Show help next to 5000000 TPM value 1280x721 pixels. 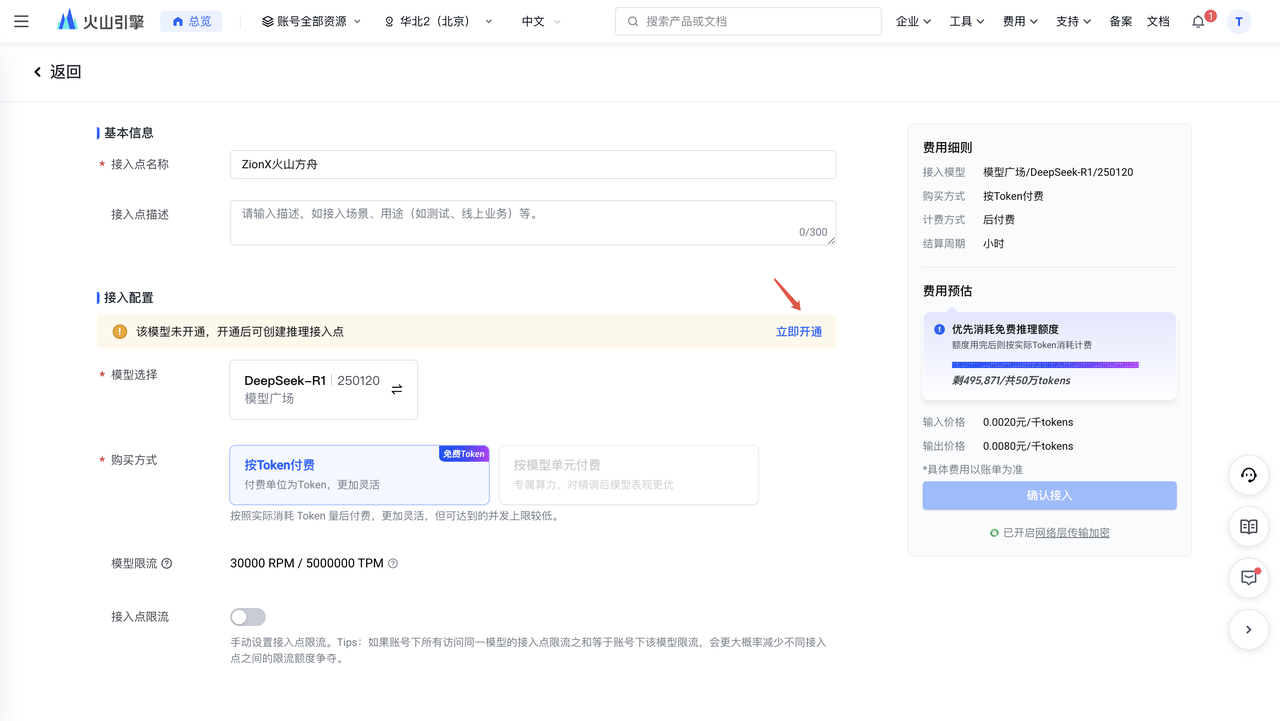click(x=393, y=564)
